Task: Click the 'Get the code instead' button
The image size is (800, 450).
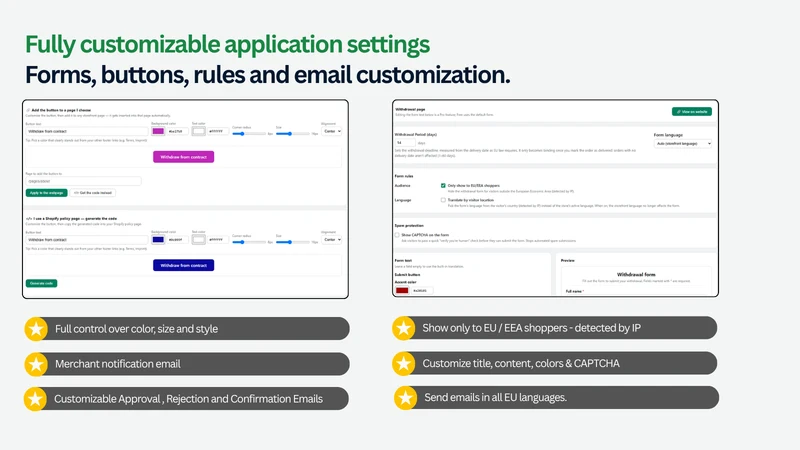Action: click(93, 193)
